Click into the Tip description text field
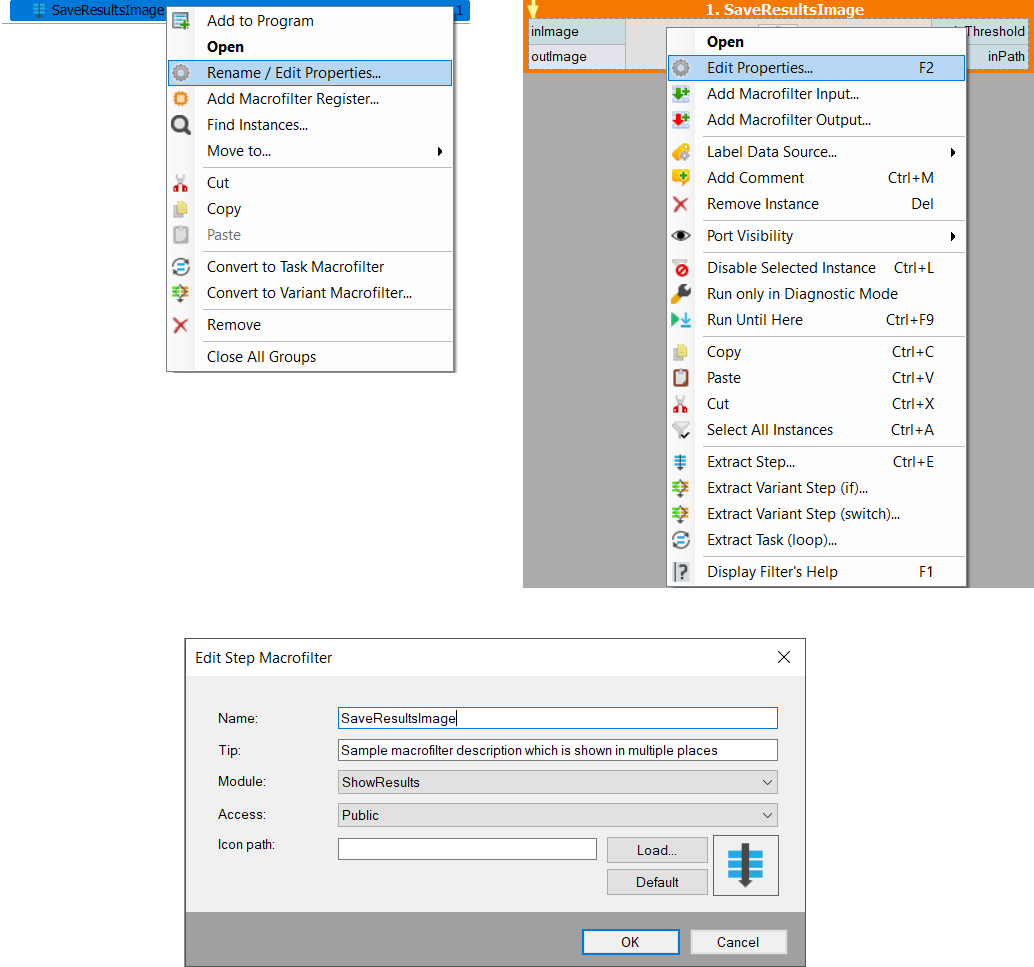Image resolution: width=1034 pixels, height=967 pixels. [x=557, y=750]
